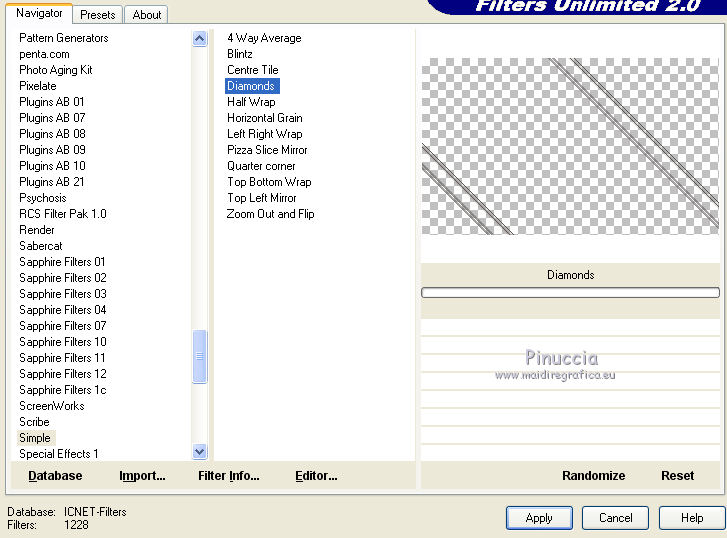Open Help
The image size is (727, 538).
point(692,518)
